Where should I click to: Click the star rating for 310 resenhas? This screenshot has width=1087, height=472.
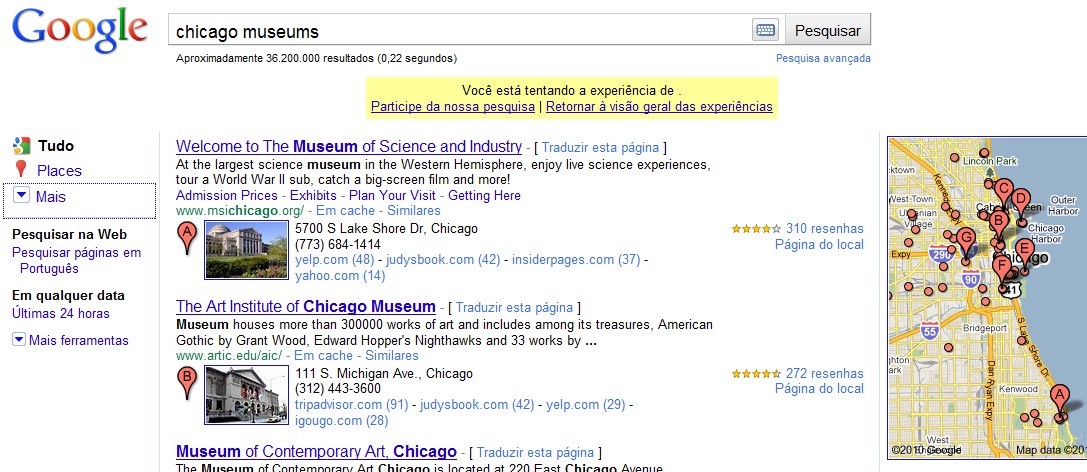756,229
